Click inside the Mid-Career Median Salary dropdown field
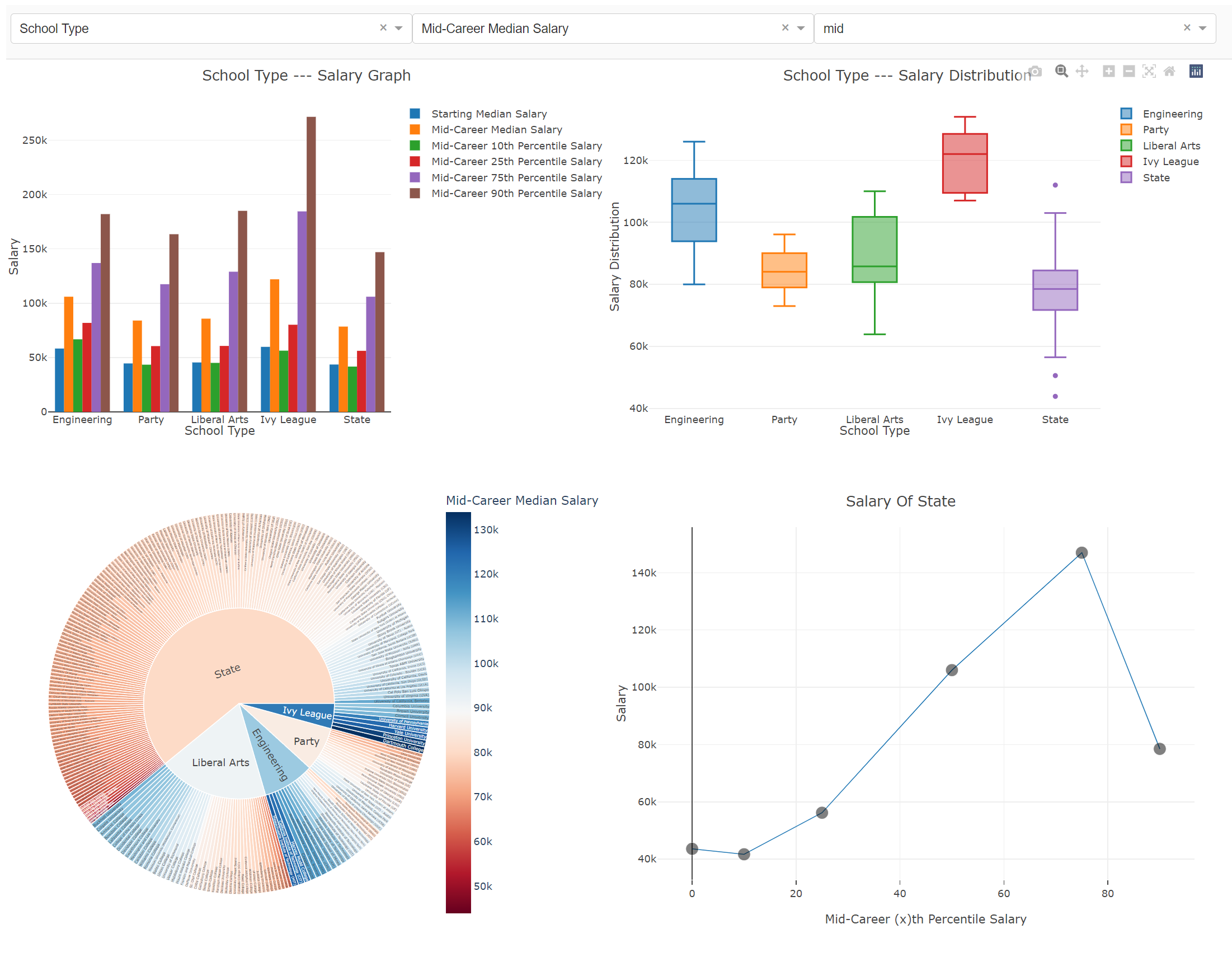Screen dimensions: 1232x957 pyautogui.click(x=613, y=28)
